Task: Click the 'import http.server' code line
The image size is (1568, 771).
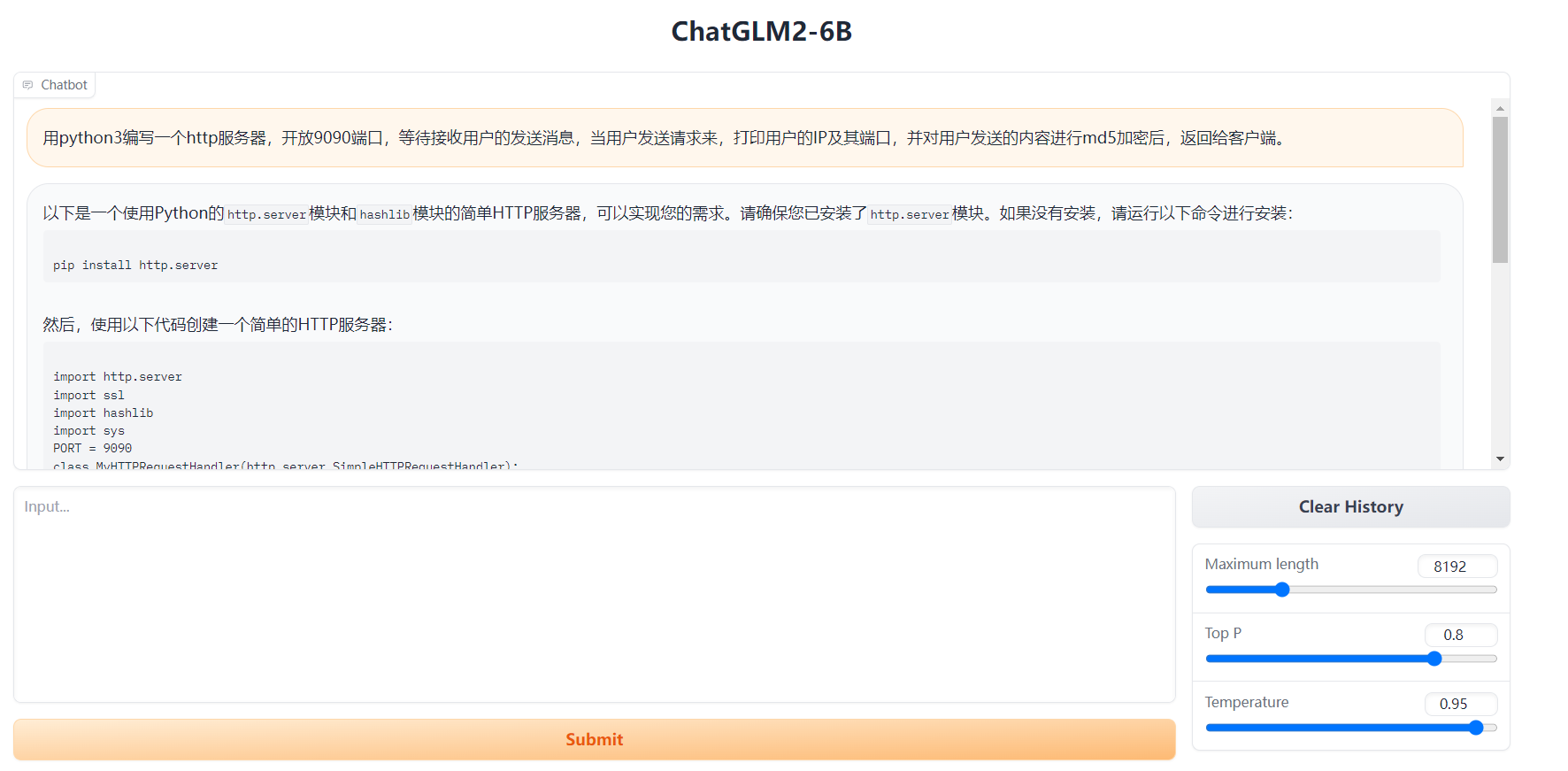Action: point(118,377)
